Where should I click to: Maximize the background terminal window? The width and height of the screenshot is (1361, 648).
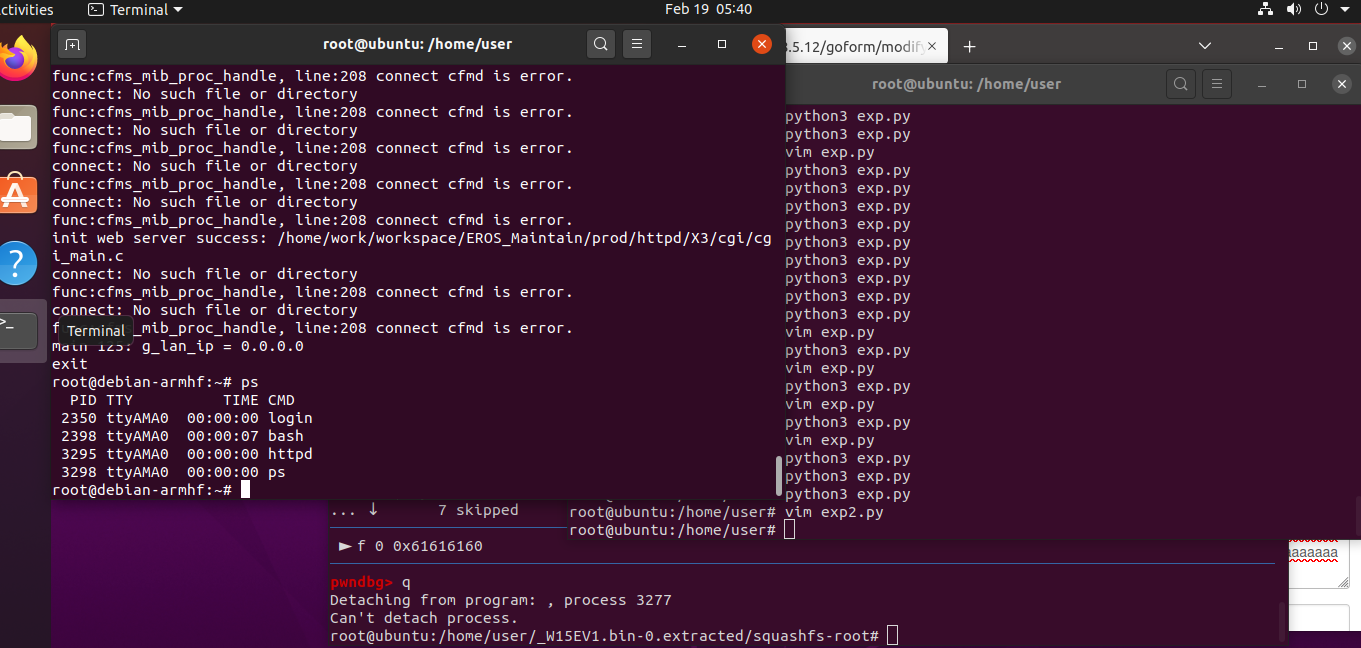pyautogui.click(x=1302, y=84)
